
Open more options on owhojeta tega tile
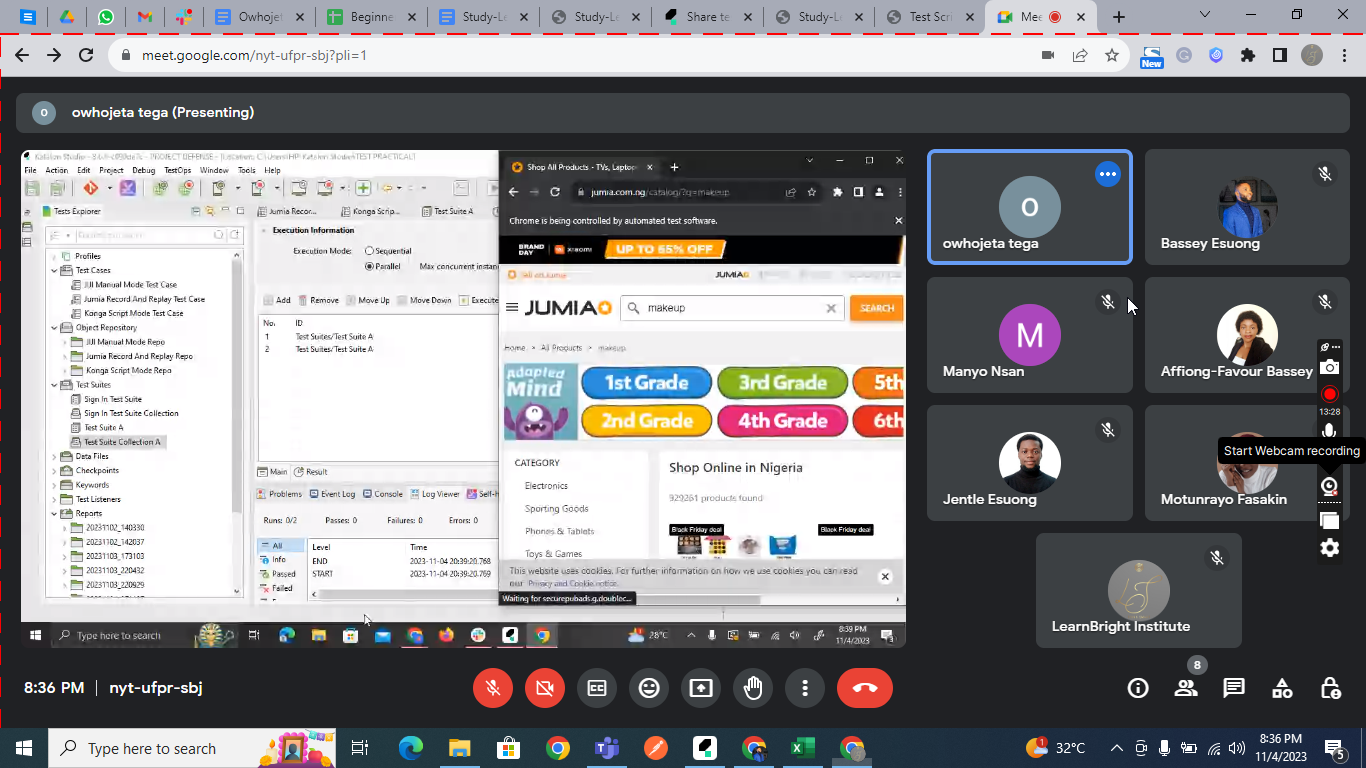coord(1107,174)
